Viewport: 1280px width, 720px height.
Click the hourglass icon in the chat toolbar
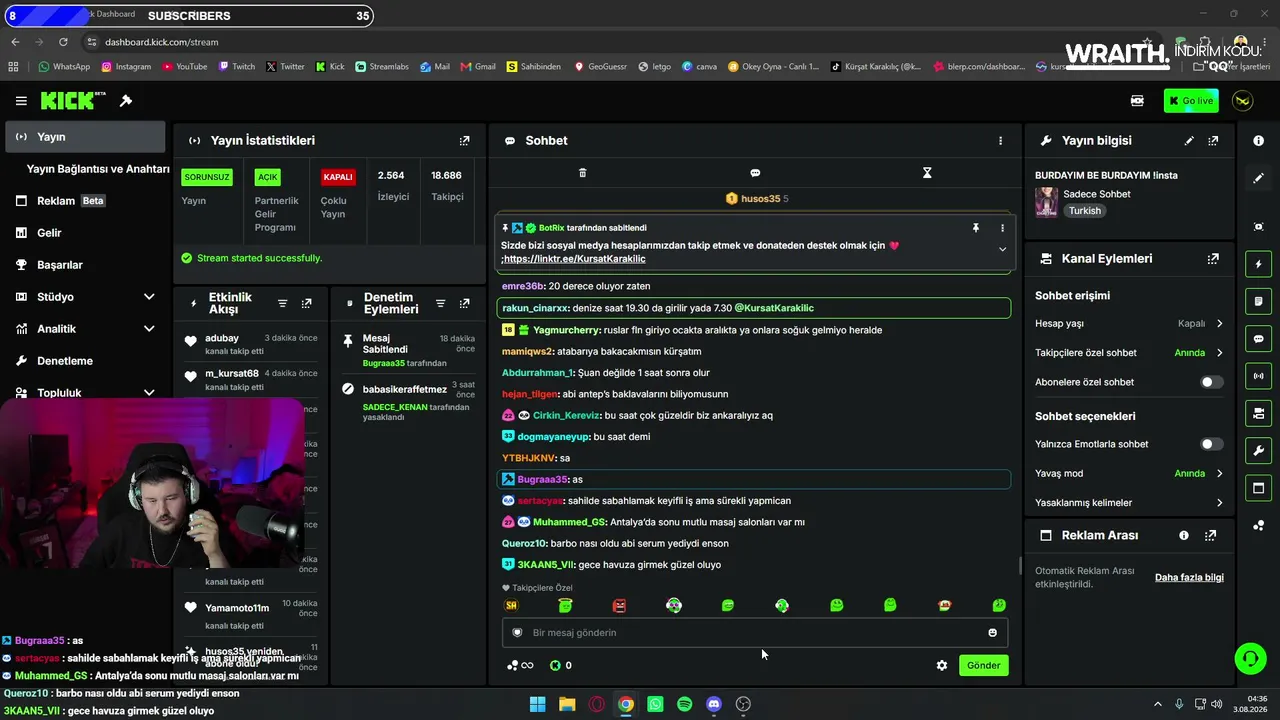click(x=927, y=173)
